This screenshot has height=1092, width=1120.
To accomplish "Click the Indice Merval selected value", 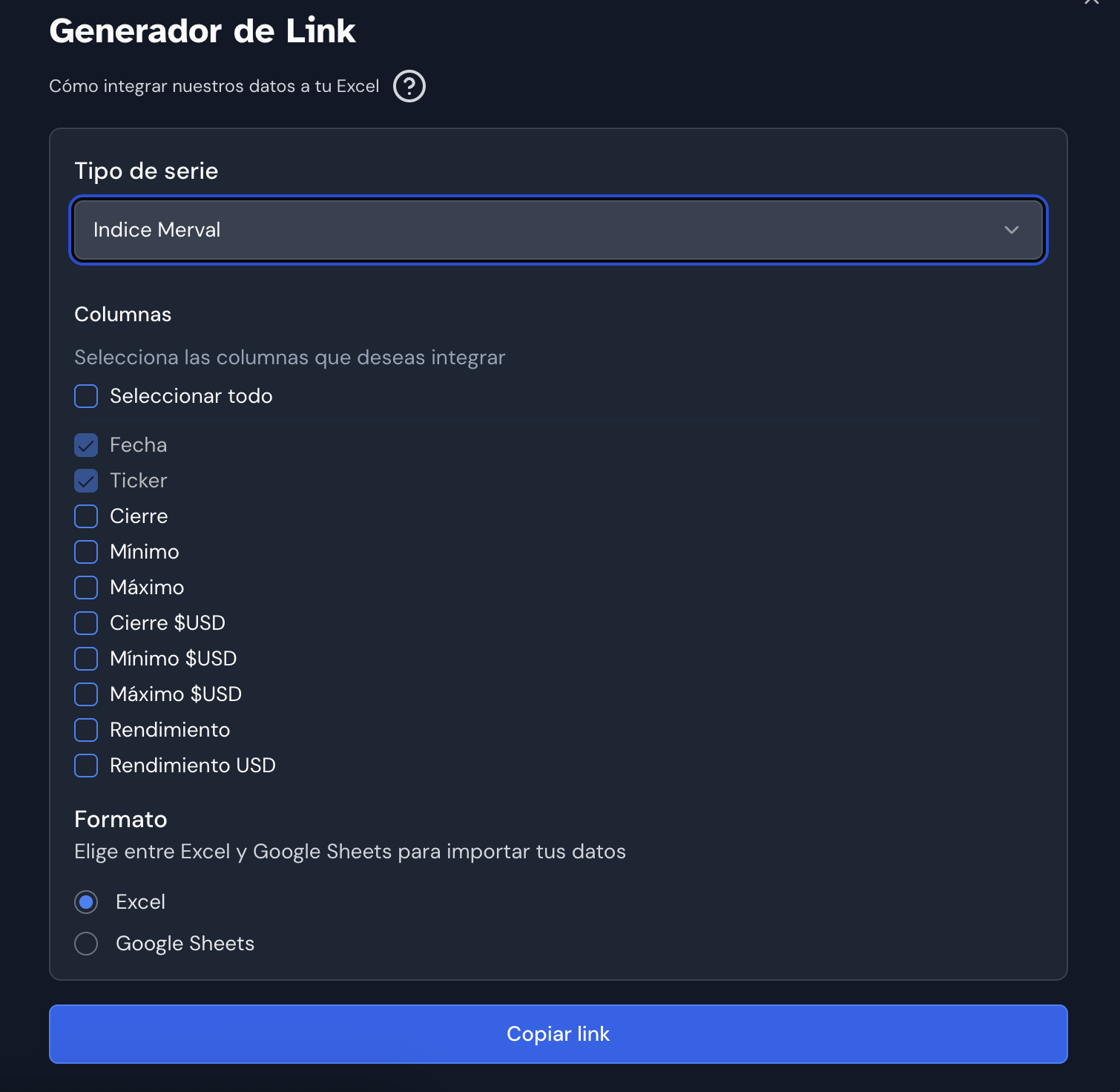I will [157, 230].
